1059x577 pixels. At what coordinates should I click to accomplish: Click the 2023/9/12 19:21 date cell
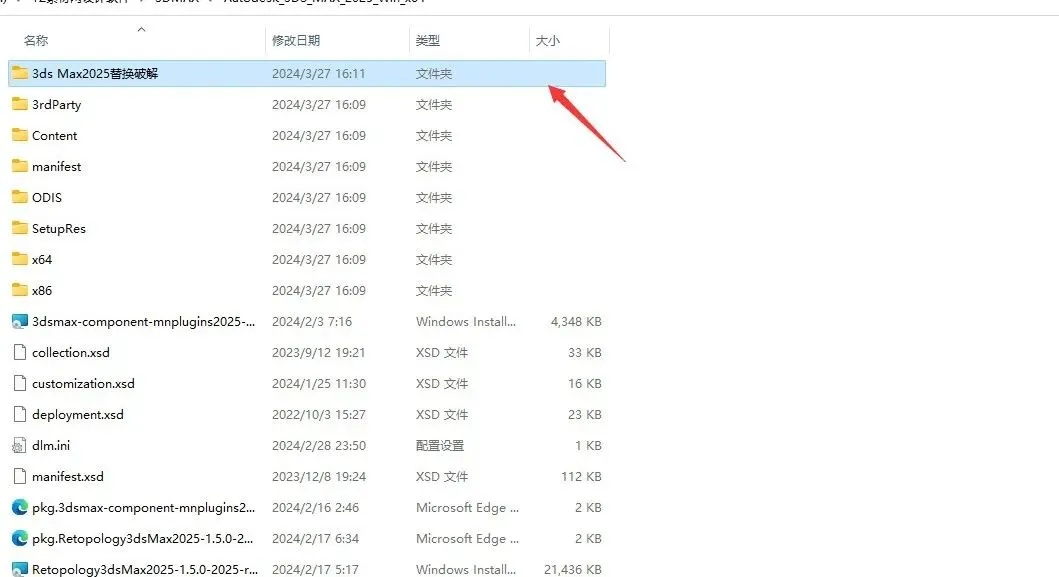tap(319, 353)
